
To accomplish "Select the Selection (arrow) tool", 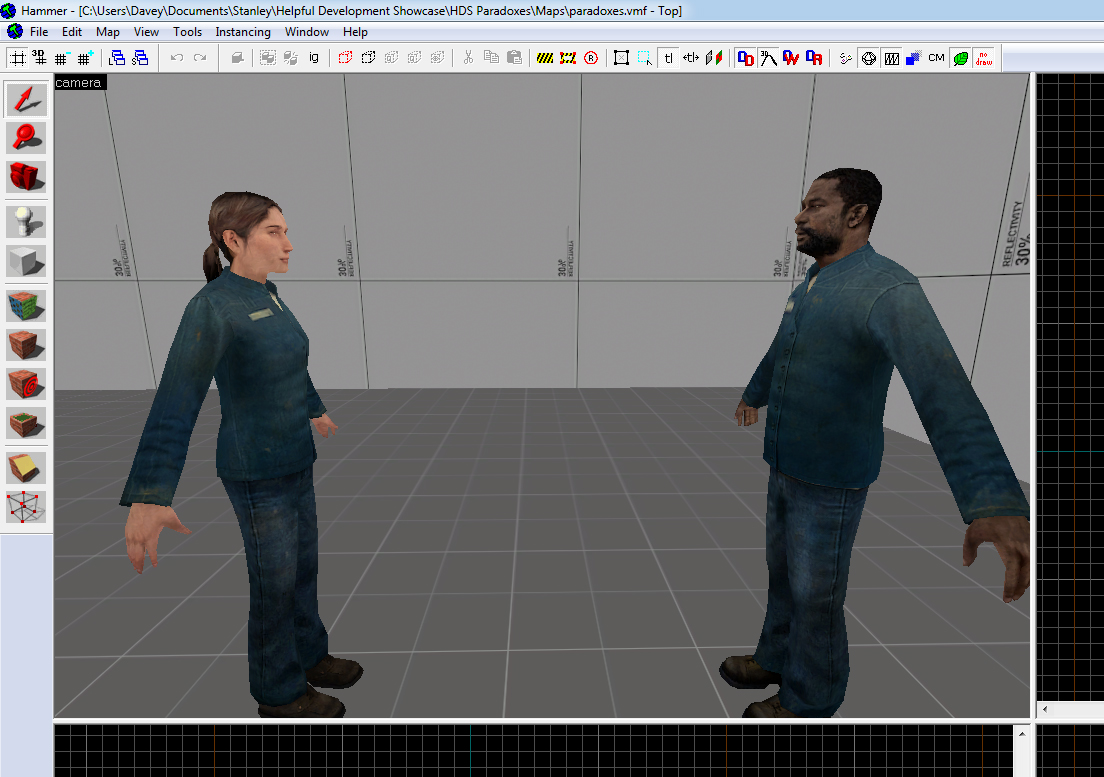I will click(x=26, y=99).
